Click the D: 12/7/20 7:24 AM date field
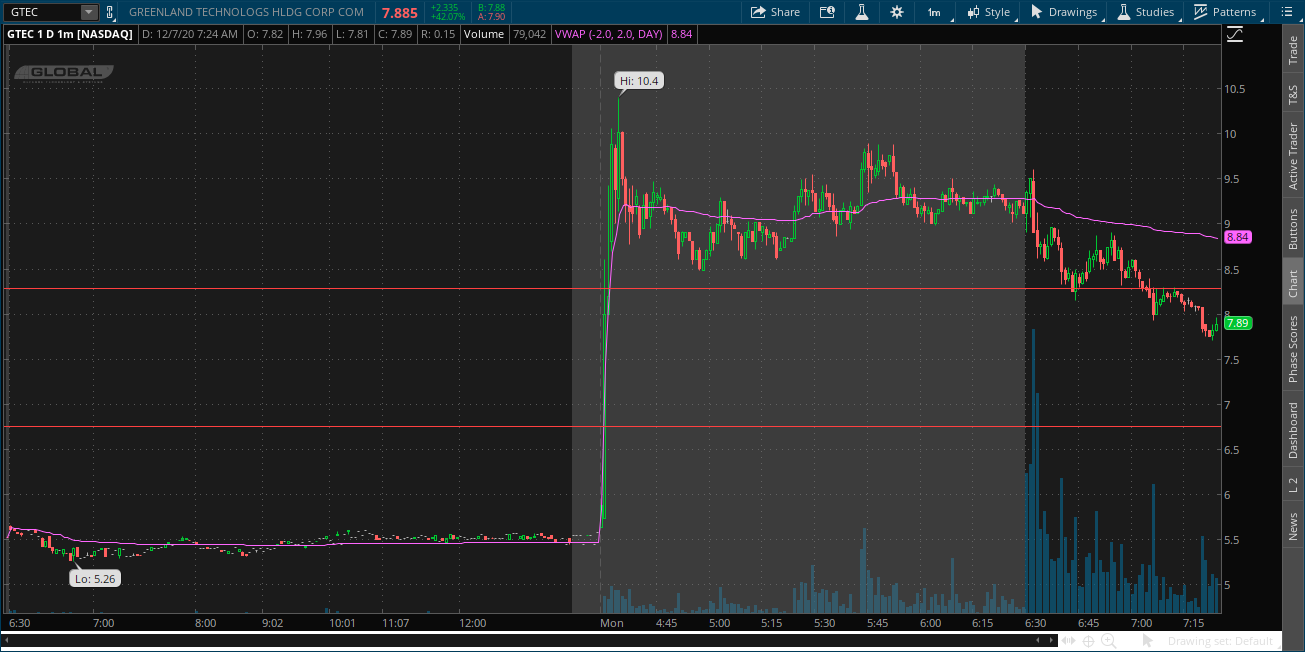The image size is (1305, 652). click(x=190, y=34)
